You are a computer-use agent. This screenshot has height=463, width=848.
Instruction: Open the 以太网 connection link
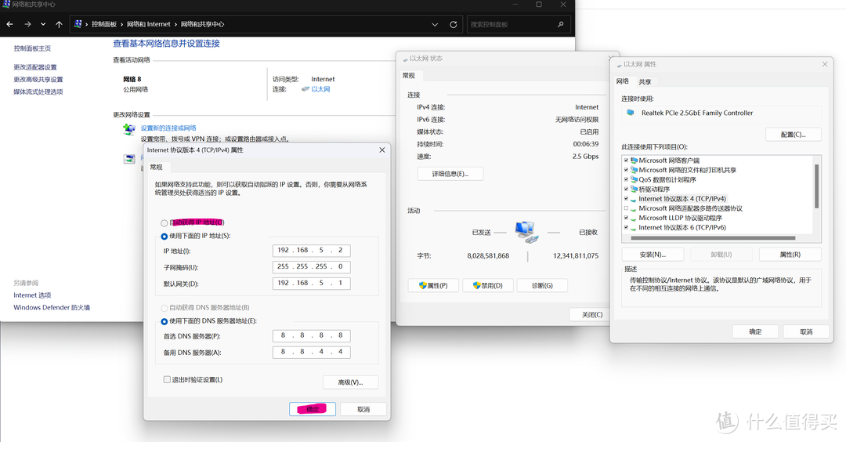click(x=320, y=89)
